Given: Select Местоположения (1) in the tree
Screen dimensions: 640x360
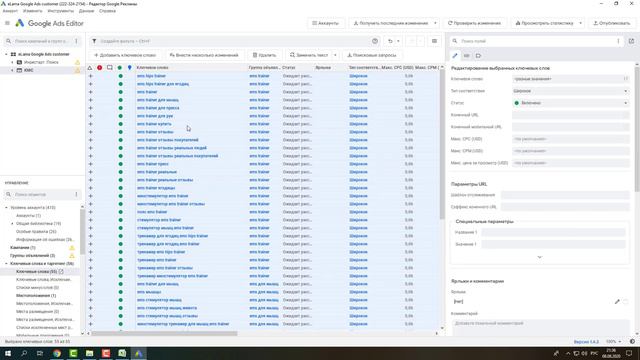Looking at the screenshot, I should [36, 296].
